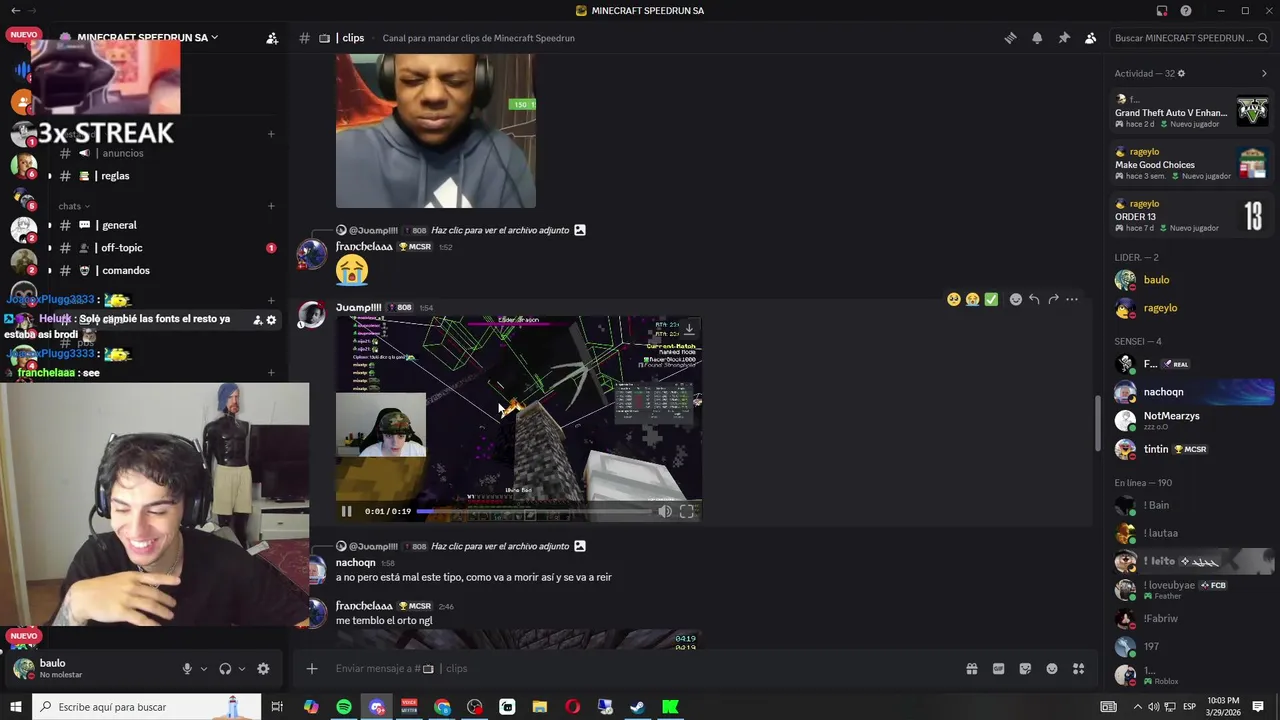The height and width of the screenshot is (720, 1280).
Task: Open franchelaaa username above crying emoji
Action: click(364, 247)
